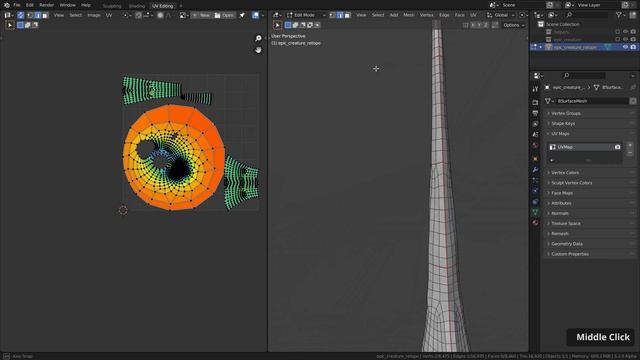
Task: Open the UV menu in UV editor
Action: coord(109,15)
